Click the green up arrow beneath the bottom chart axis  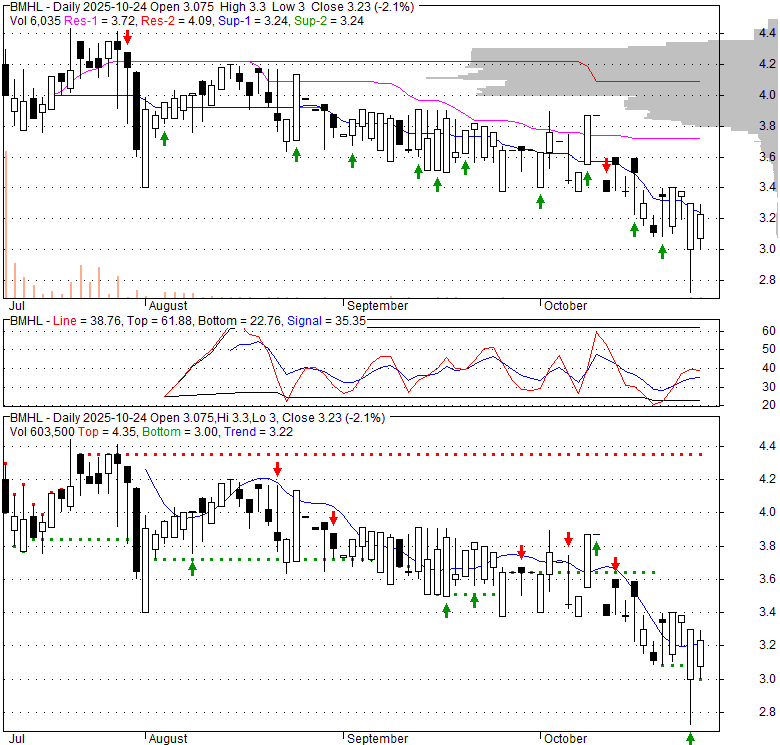[690, 739]
